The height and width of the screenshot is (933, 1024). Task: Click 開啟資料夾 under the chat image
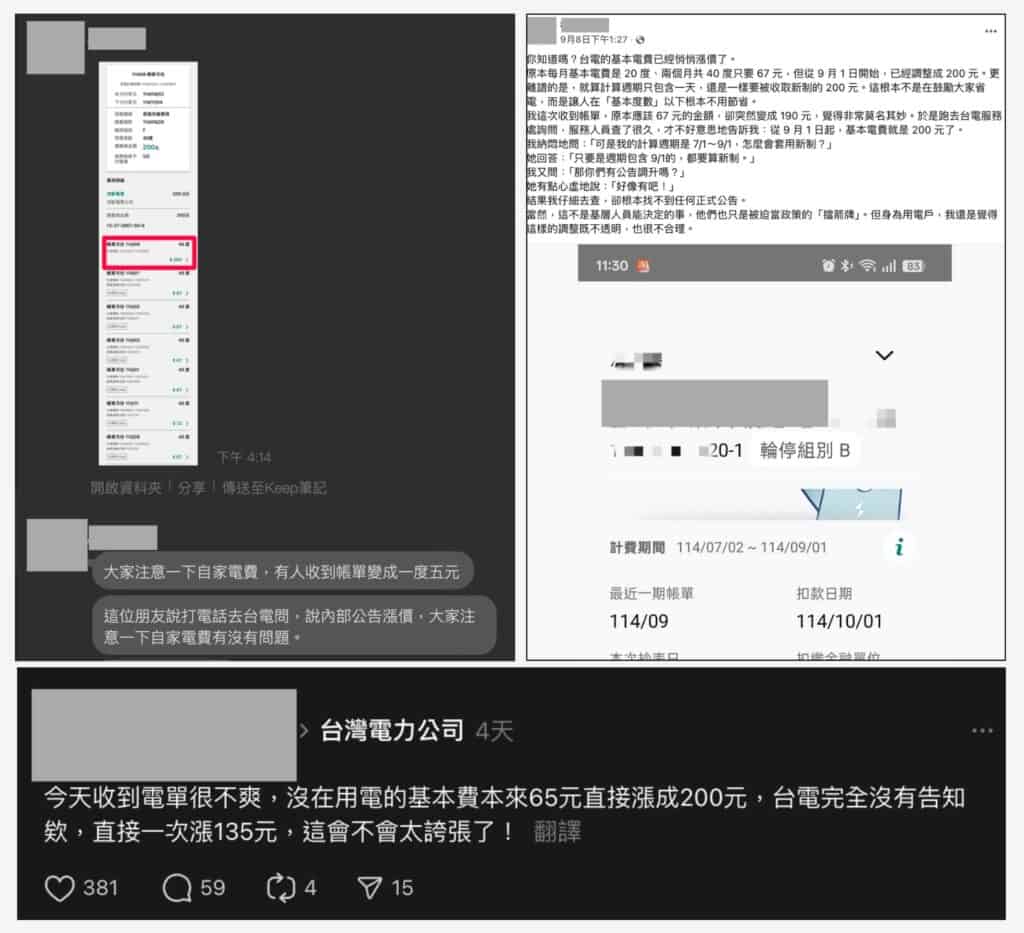[x=126, y=488]
